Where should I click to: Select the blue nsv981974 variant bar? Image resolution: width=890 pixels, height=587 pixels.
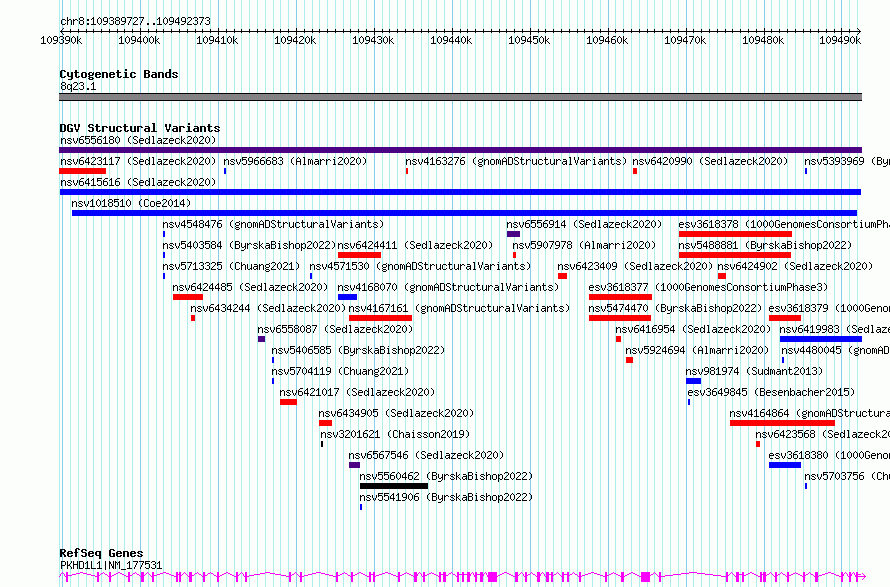click(x=694, y=381)
